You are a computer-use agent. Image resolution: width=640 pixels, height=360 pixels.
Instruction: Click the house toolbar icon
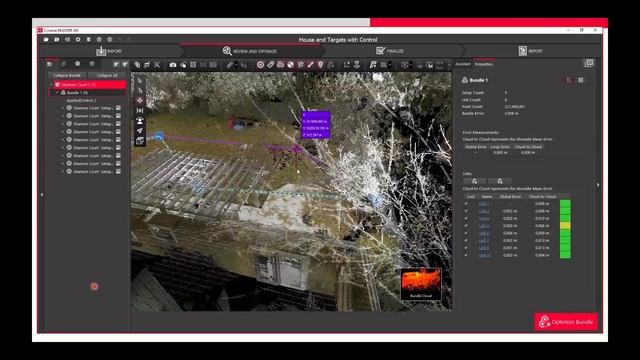301,64
